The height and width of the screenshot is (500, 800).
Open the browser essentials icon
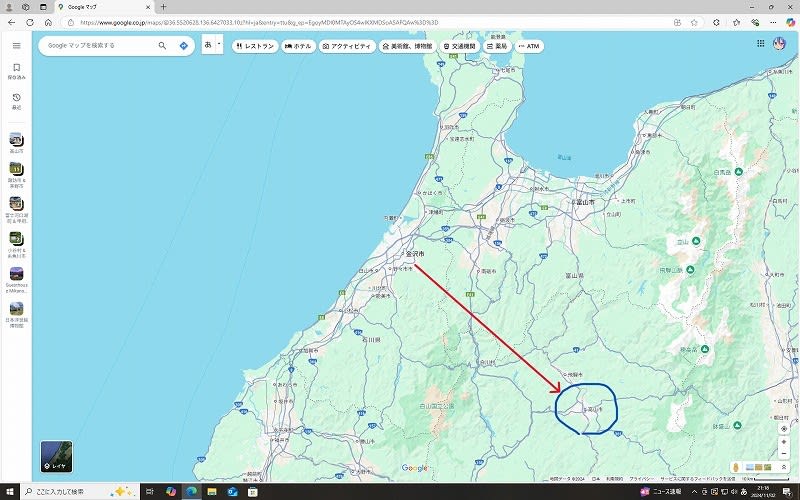(755, 22)
